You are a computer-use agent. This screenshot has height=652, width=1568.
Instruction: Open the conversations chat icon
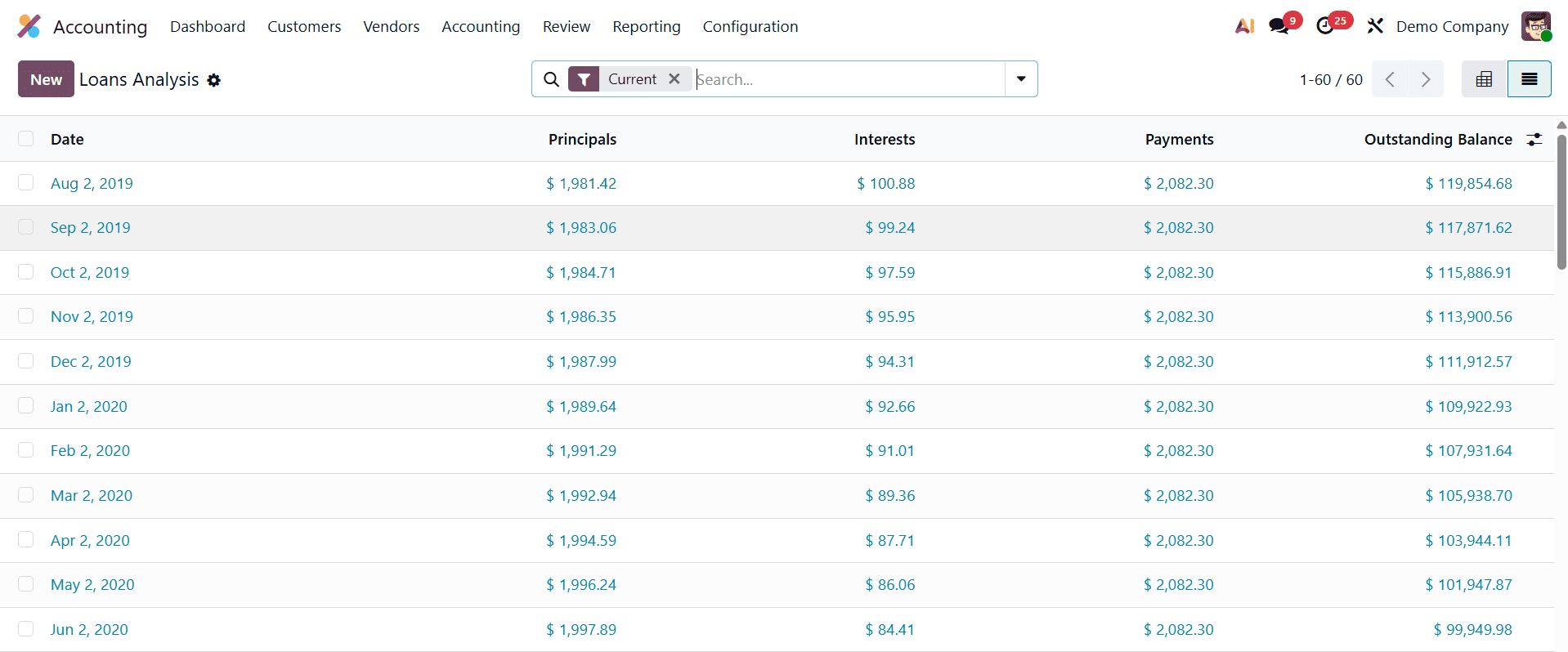point(1279,26)
